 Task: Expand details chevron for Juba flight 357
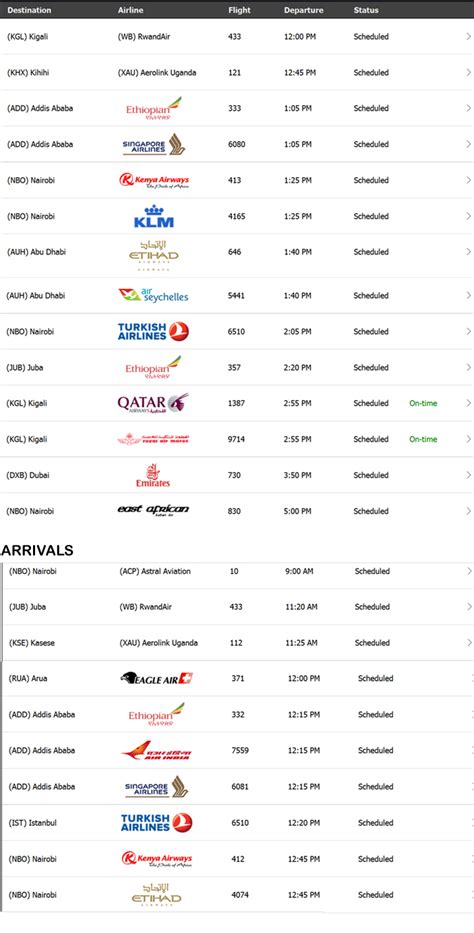[469, 367]
